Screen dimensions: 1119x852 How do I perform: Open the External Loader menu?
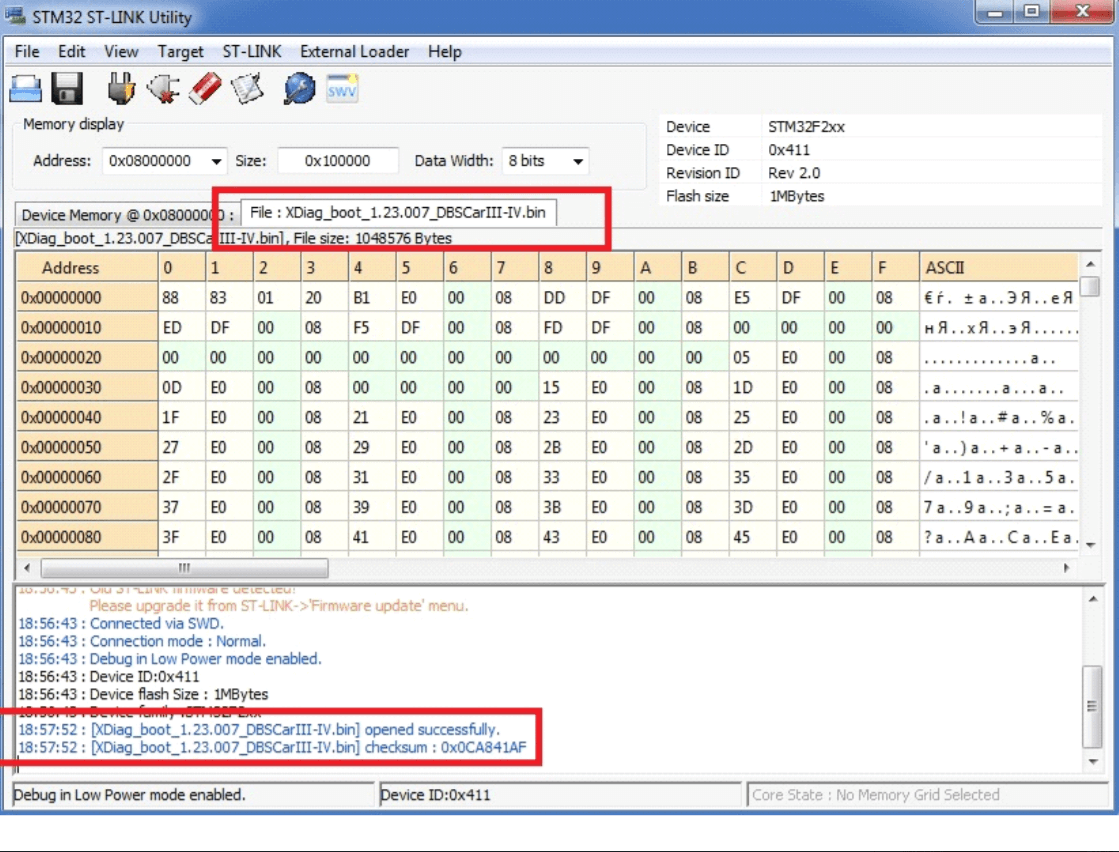(355, 51)
